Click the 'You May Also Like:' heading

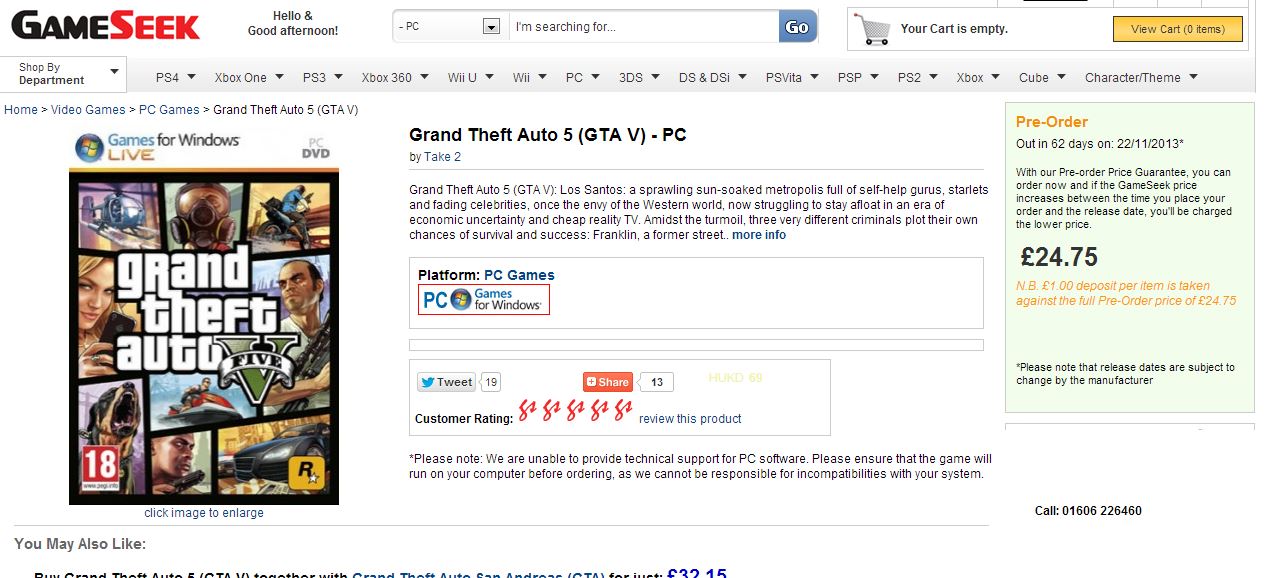tap(80, 544)
